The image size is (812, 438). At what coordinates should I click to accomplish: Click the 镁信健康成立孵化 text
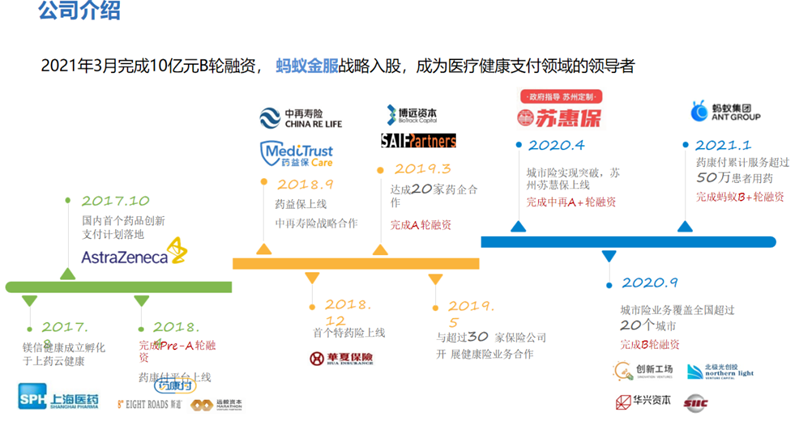point(64,348)
